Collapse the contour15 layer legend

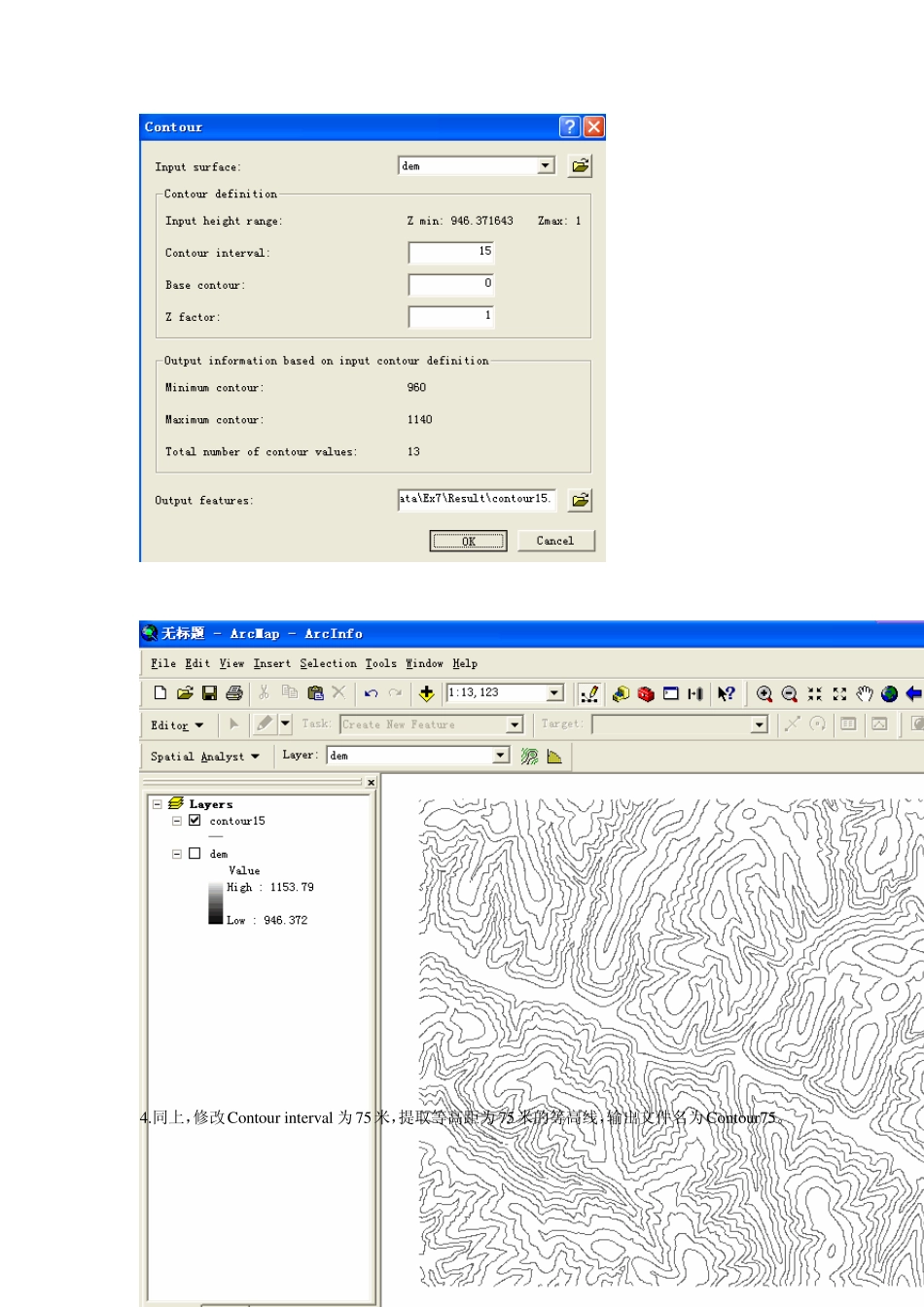click(x=177, y=821)
